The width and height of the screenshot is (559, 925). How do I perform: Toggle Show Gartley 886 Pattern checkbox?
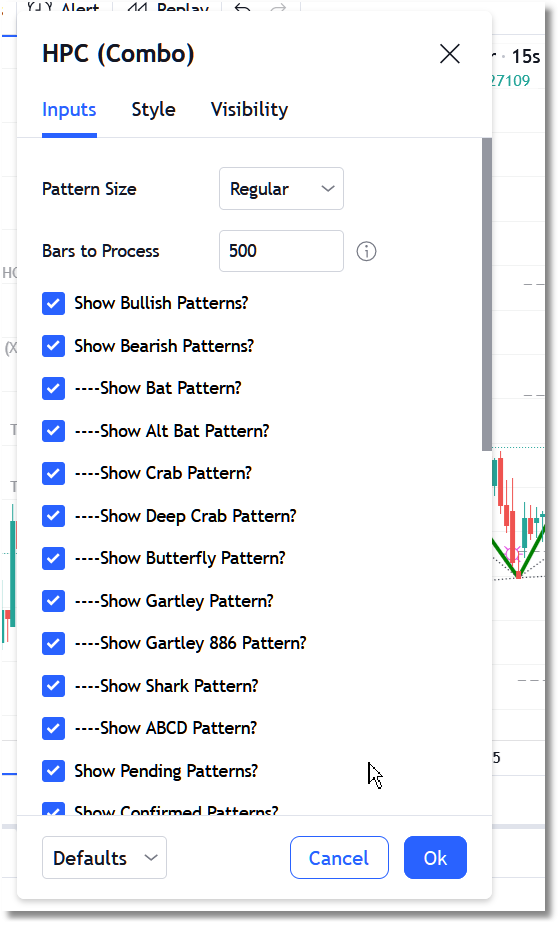[54, 643]
